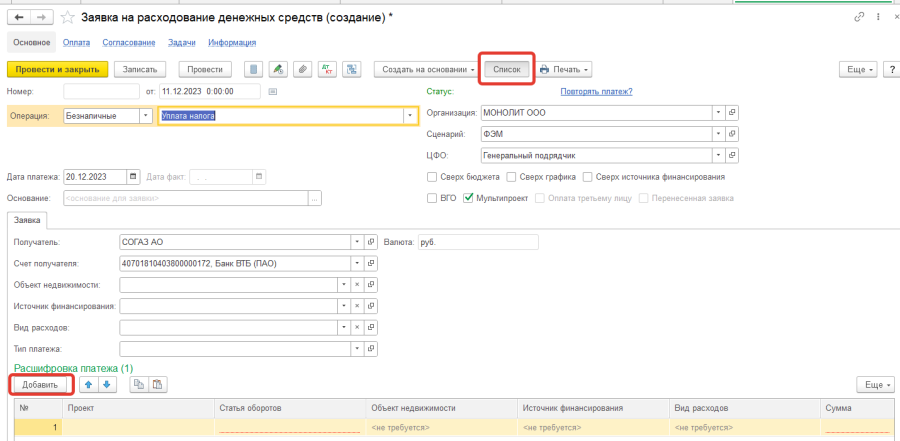Viewport: 900px width, 441px height.
Task: Move payment row down with arrow
Action: point(107,384)
